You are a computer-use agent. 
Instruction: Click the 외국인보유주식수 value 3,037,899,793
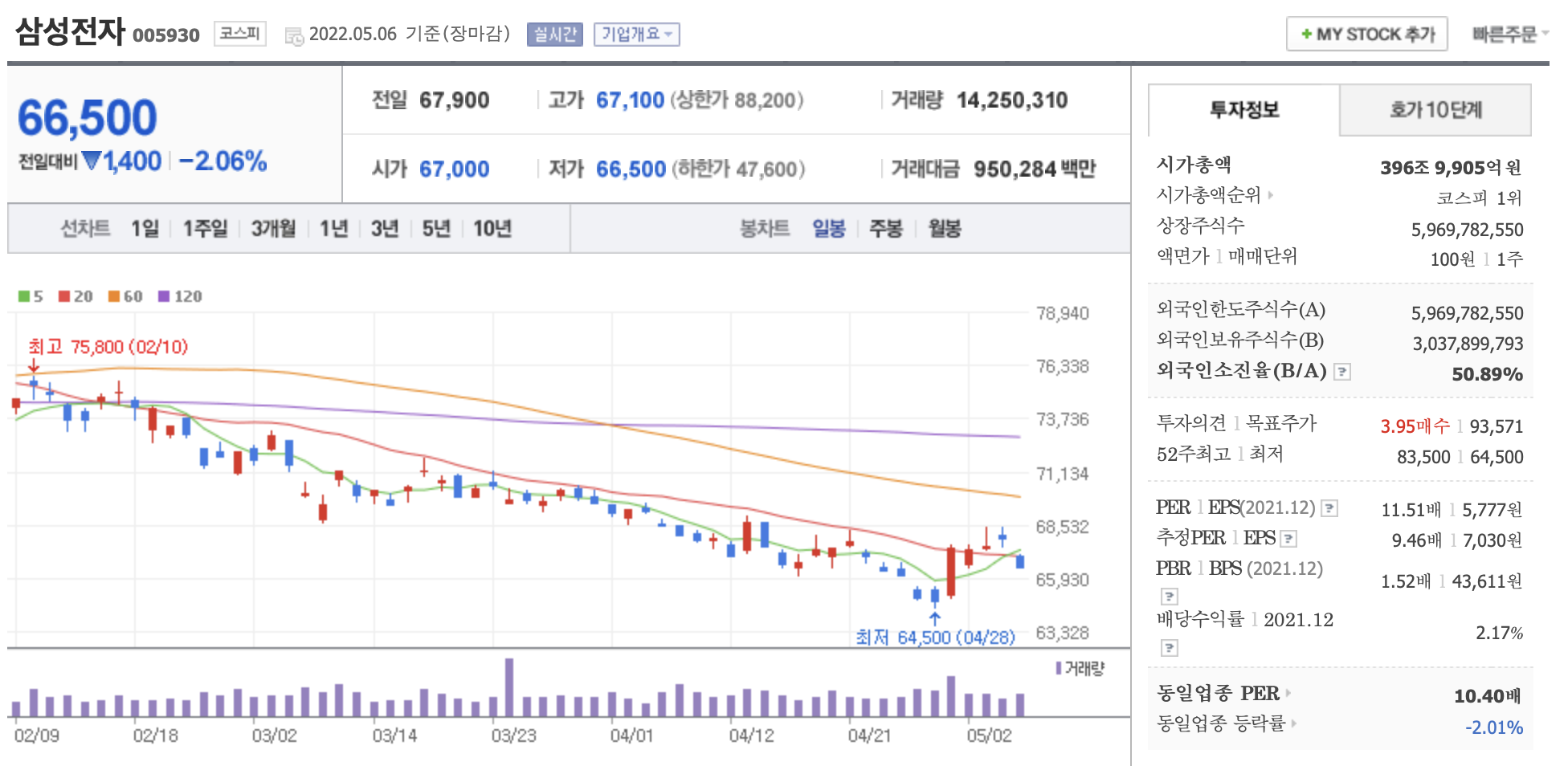pos(1468,344)
